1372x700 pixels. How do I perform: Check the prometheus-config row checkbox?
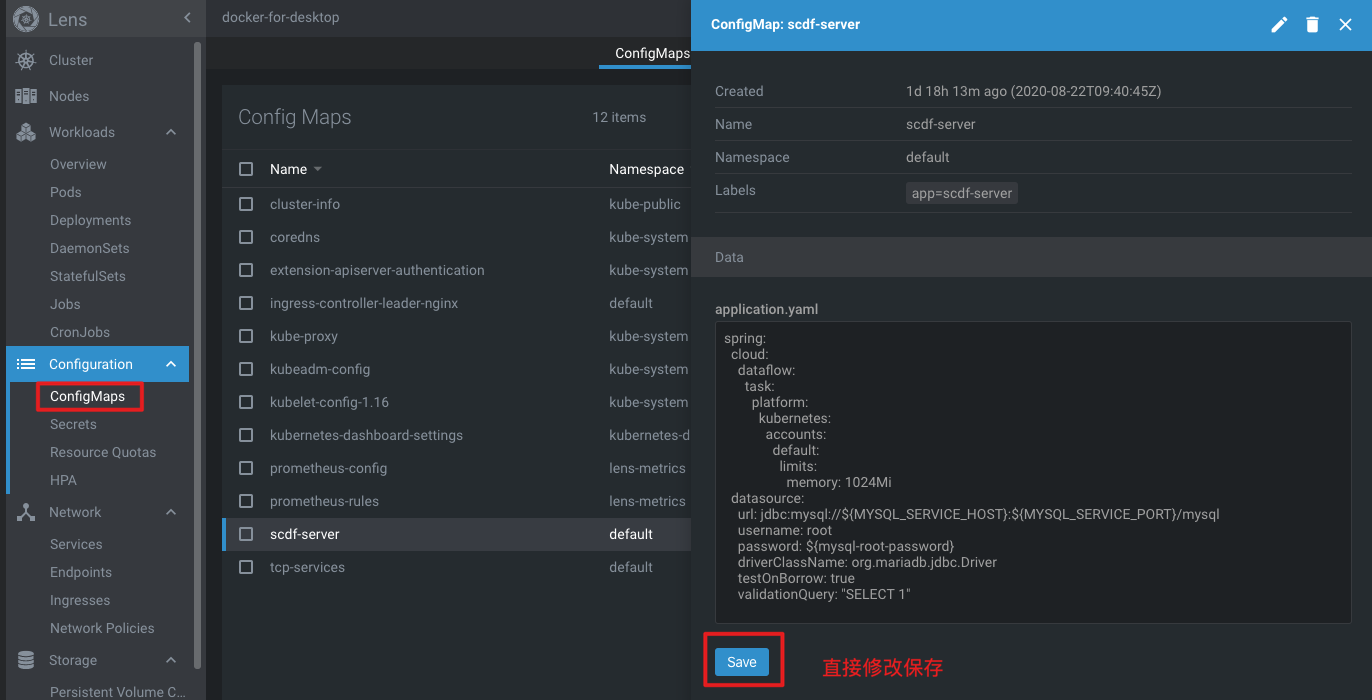[246, 468]
